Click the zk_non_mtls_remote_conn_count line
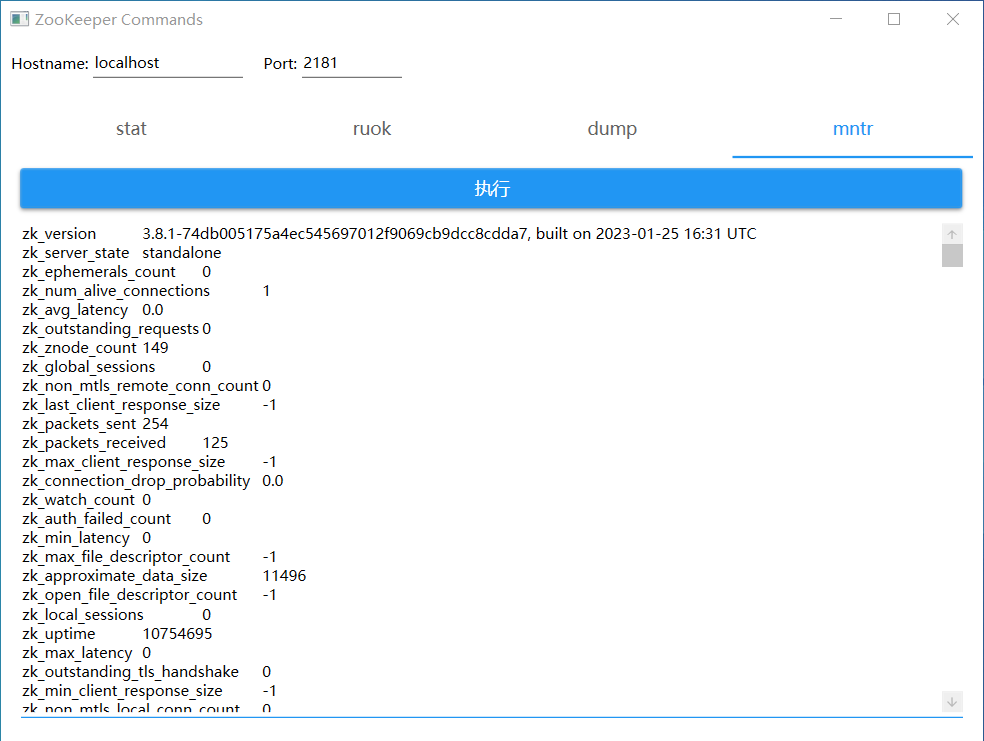The image size is (984, 741). click(x=146, y=386)
